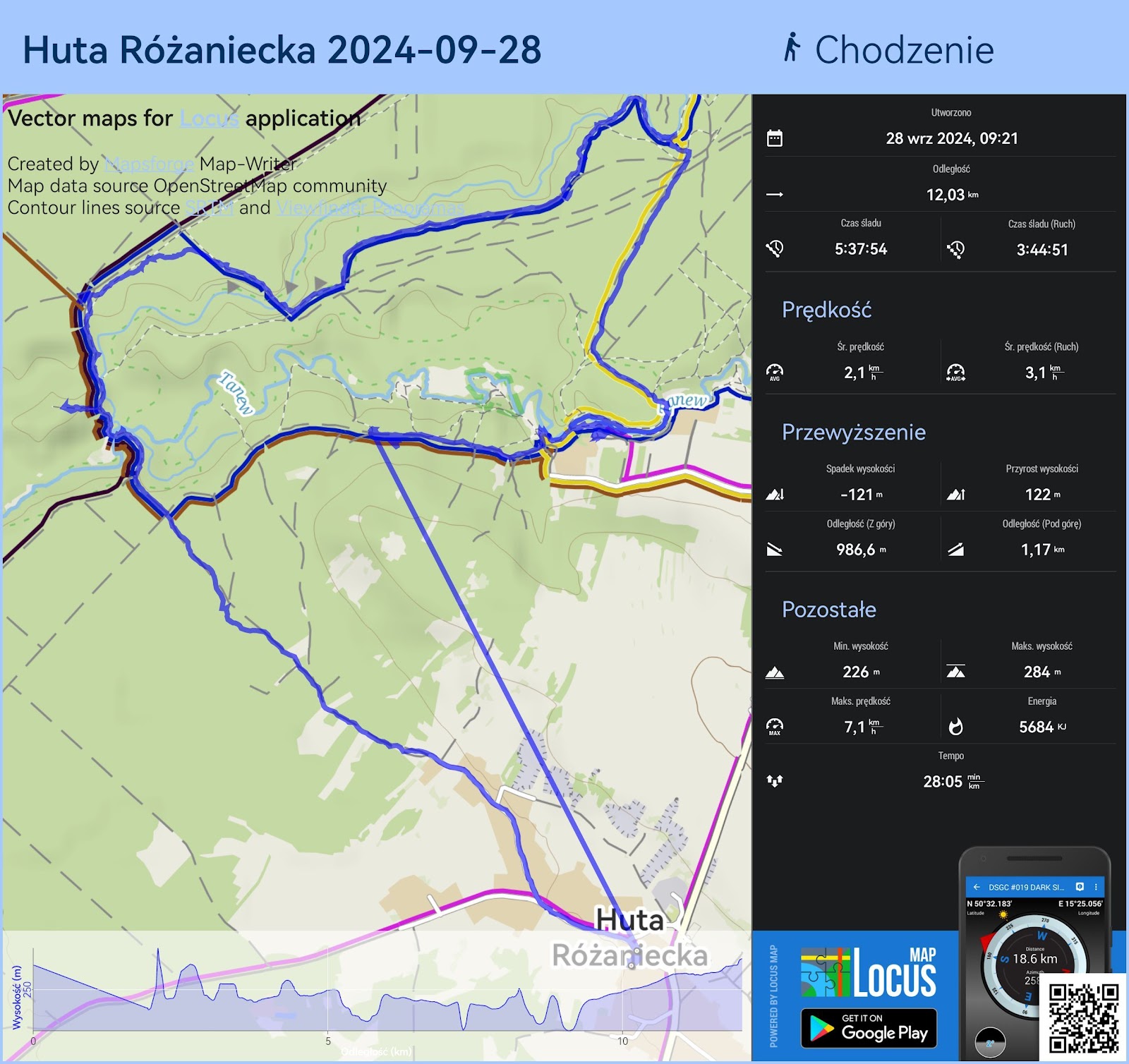Click the uphill distance slope icon
The width and height of the screenshot is (1129, 1064).
955,549
